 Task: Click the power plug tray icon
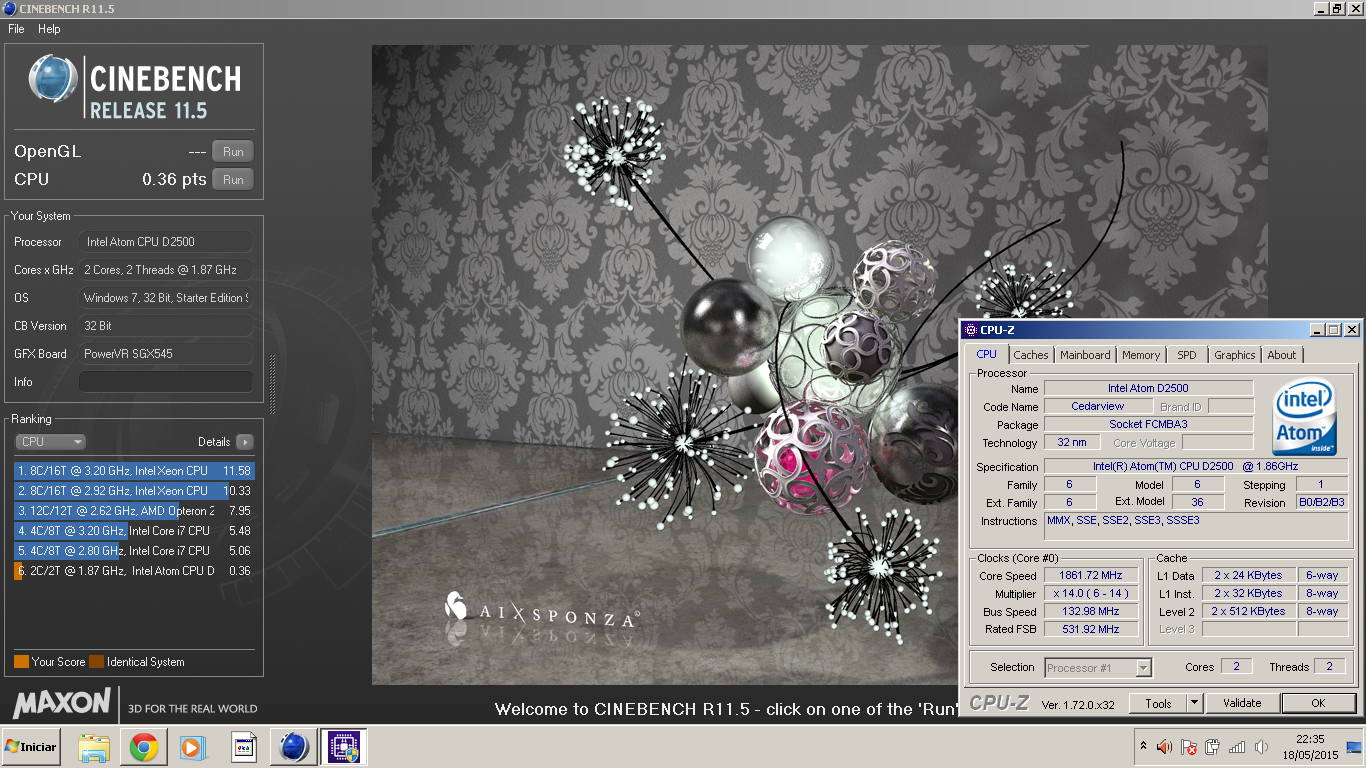(1213, 747)
